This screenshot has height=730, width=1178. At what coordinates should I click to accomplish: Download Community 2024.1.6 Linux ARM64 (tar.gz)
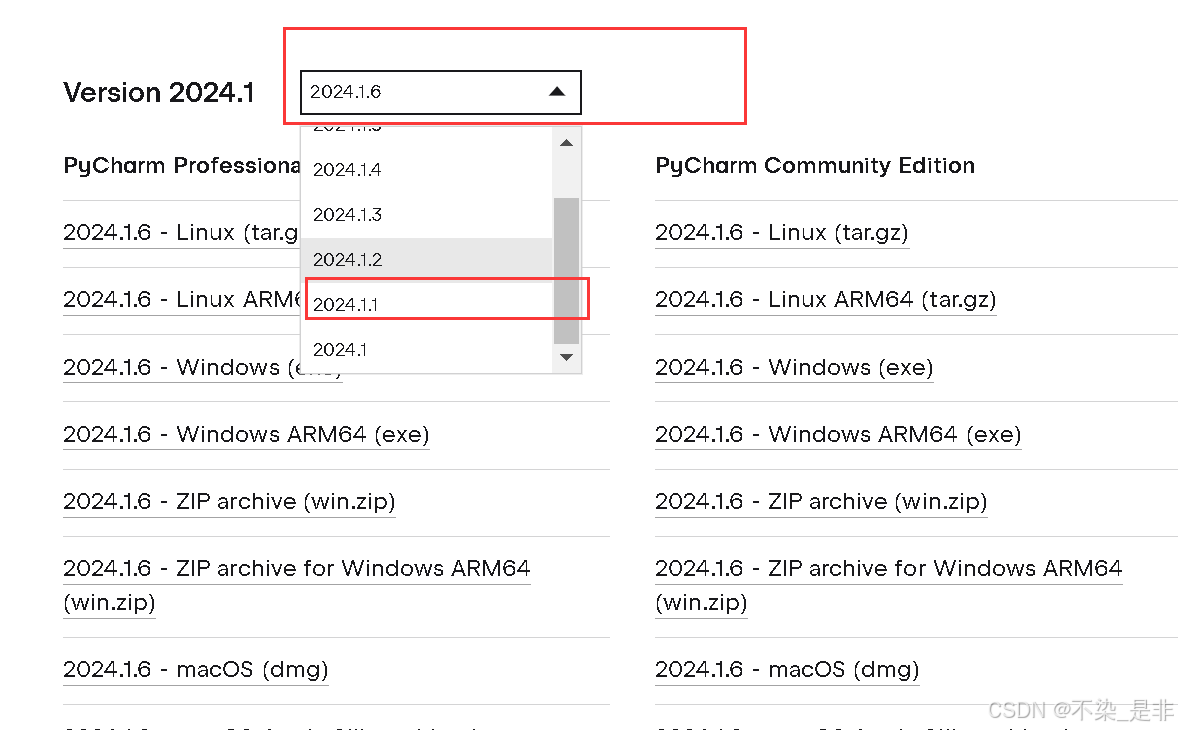point(825,300)
